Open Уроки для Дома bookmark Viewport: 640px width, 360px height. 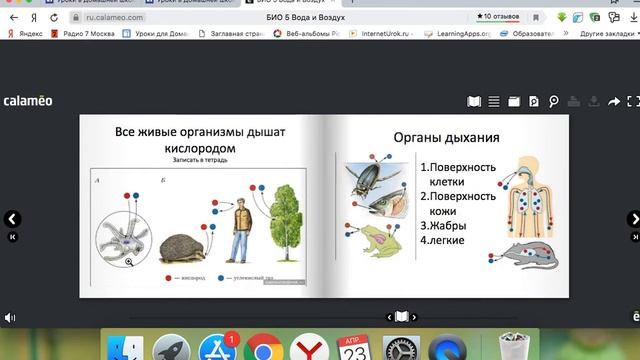tap(155, 33)
